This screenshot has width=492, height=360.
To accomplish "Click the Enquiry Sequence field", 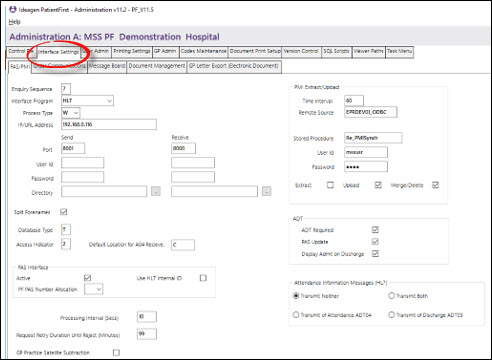I will click(x=66, y=89).
